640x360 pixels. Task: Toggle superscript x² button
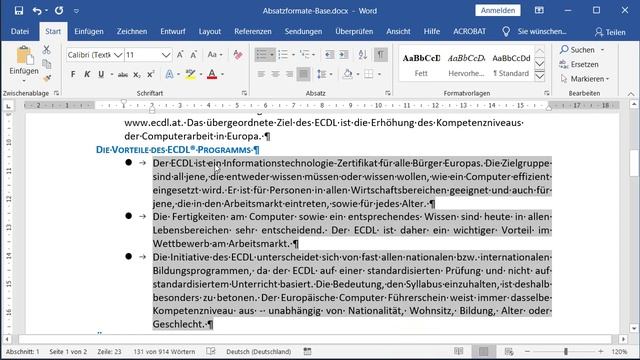(151, 74)
